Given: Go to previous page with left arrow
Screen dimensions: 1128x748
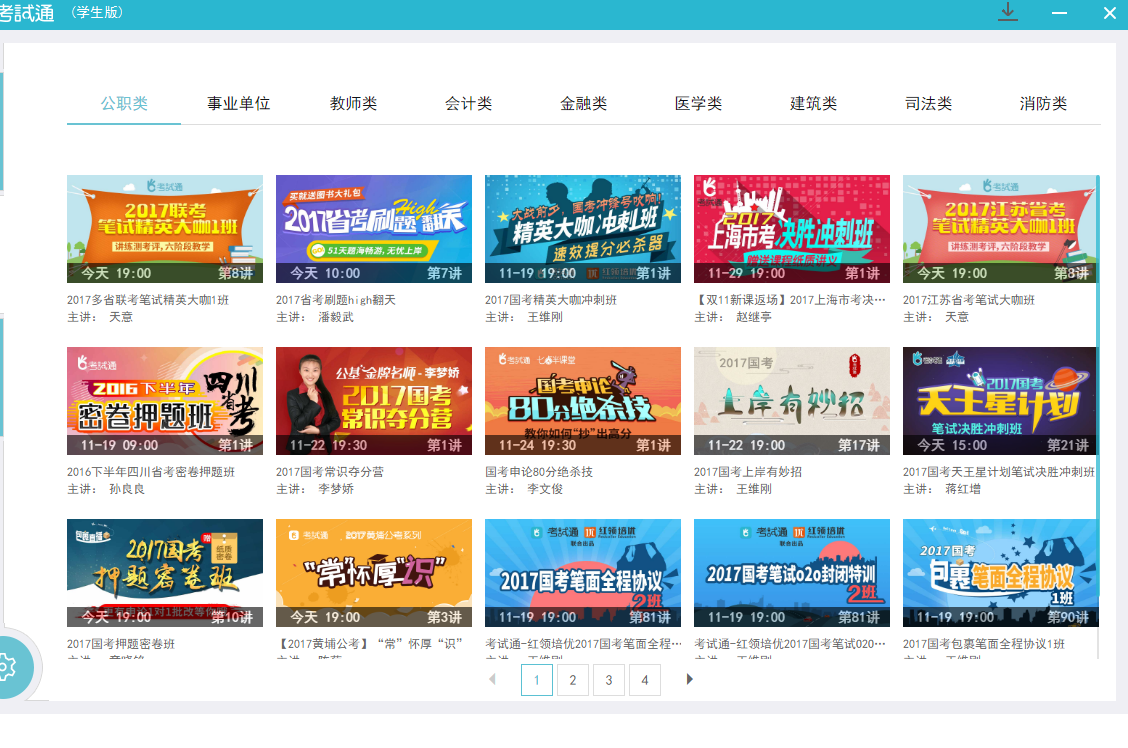Looking at the screenshot, I should 492,680.
